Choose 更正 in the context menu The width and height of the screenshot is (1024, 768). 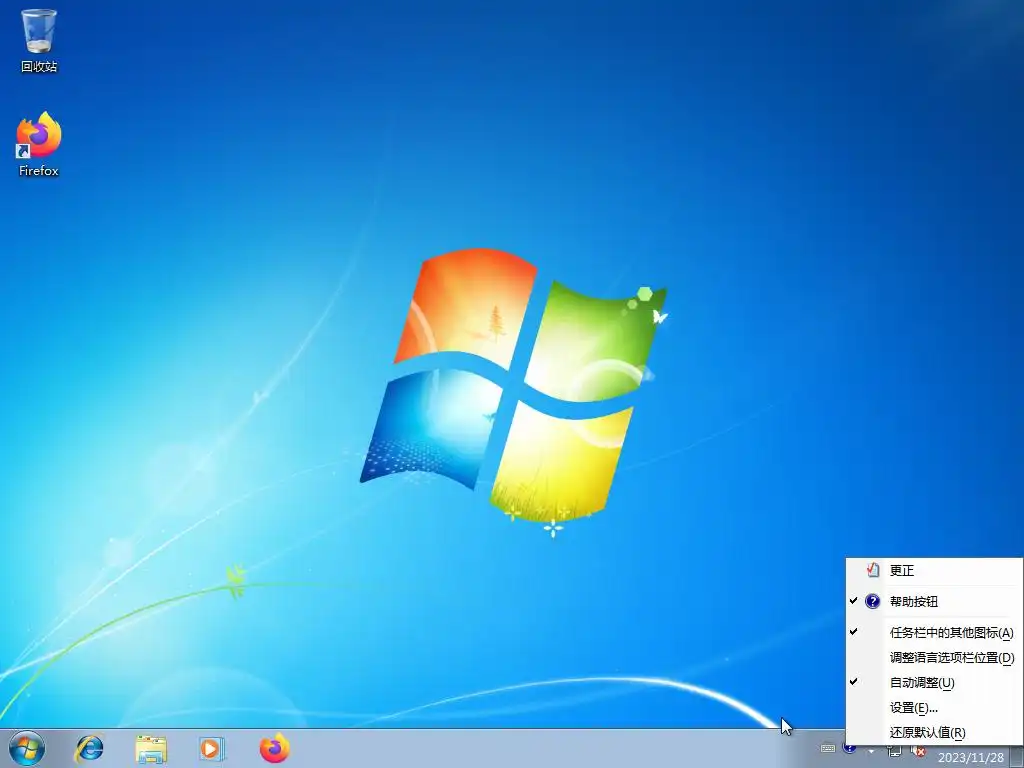click(934, 571)
